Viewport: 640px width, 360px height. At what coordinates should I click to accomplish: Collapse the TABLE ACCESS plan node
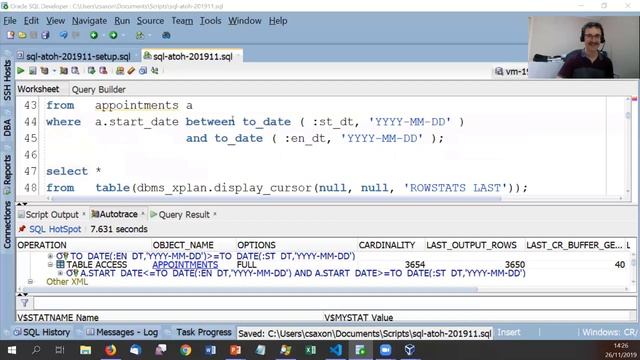50,264
